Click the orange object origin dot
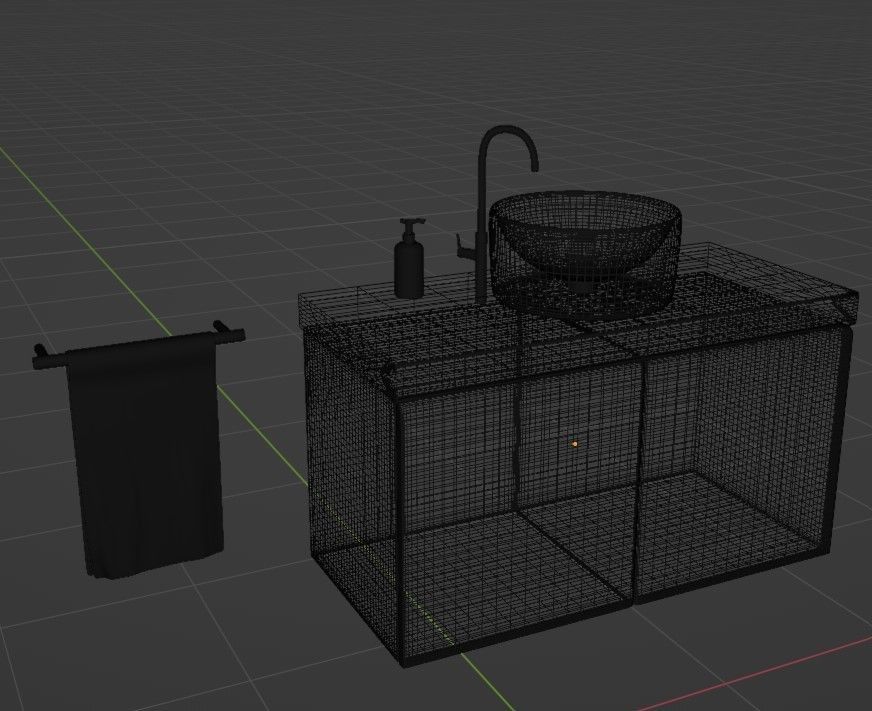872x711 pixels. pos(575,443)
